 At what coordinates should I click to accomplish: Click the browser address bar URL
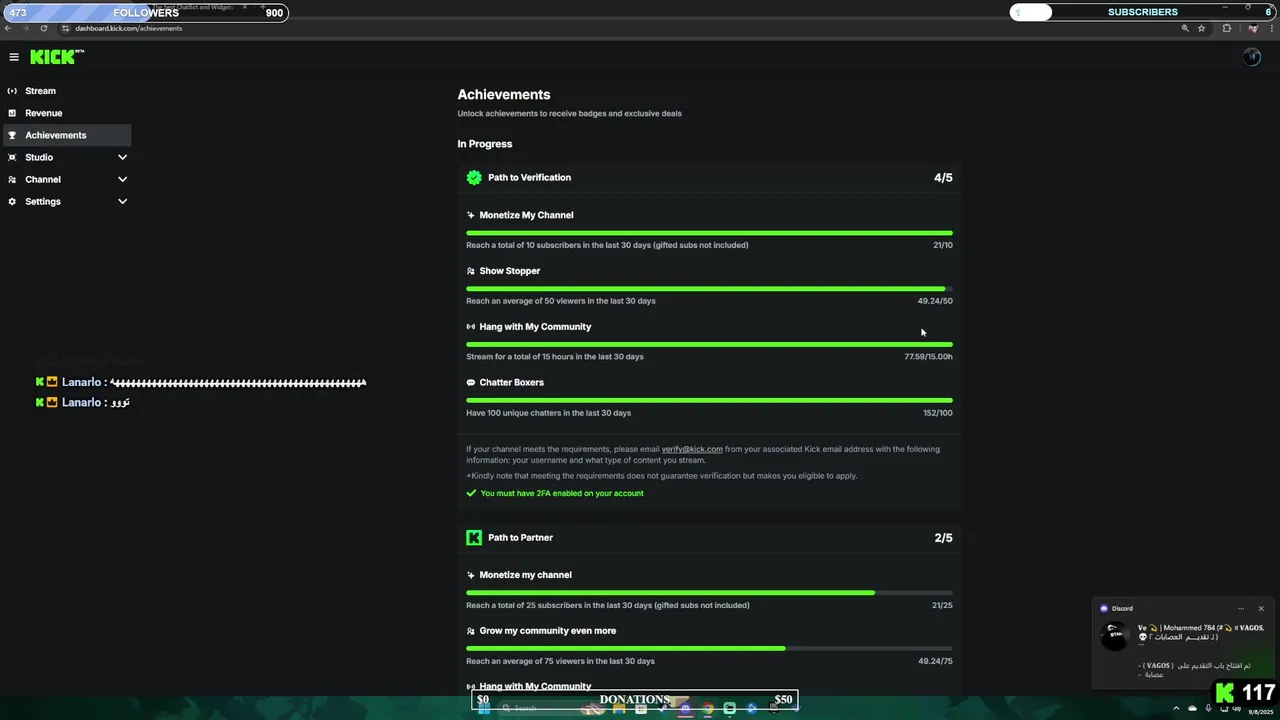pyautogui.click(x=129, y=28)
